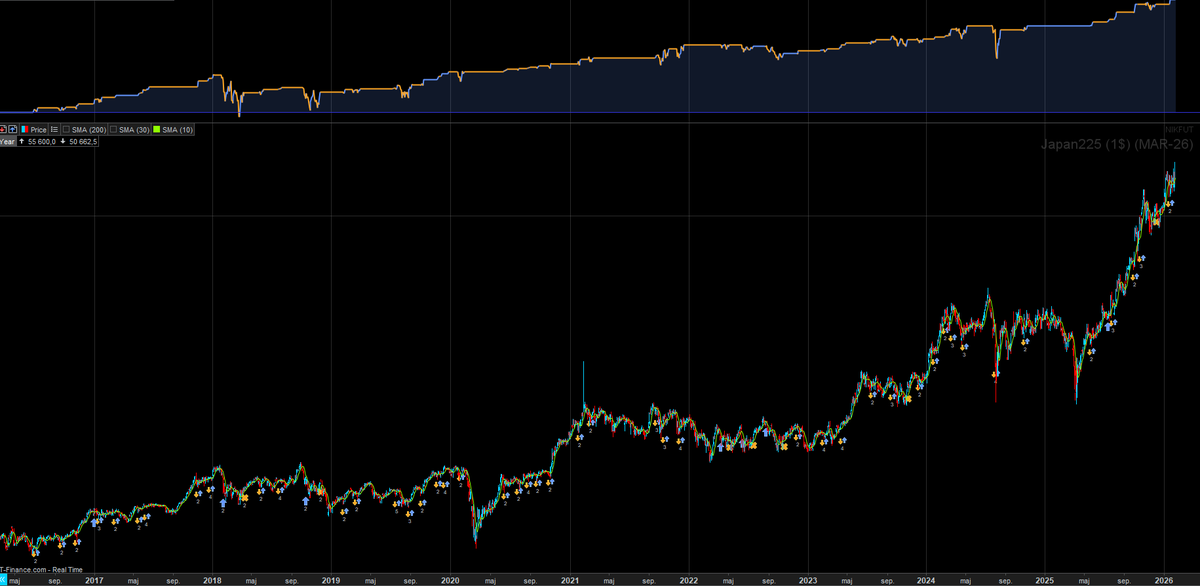Image resolution: width=1200 pixels, height=586 pixels.
Task: Enable the SMA (200) checkbox
Action: [66, 130]
